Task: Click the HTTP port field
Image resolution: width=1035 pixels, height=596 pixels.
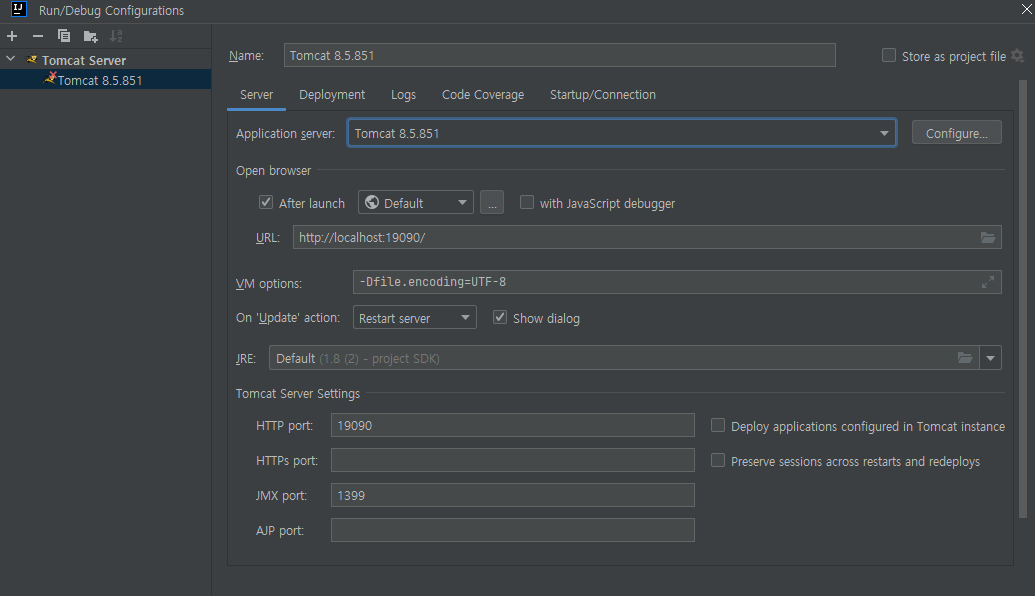Action: pos(513,426)
